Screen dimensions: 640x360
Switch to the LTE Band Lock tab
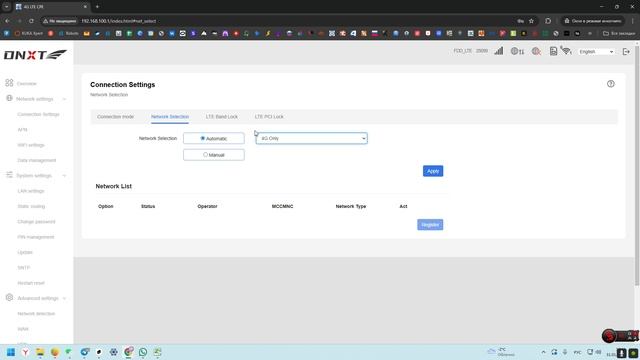pos(222,117)
